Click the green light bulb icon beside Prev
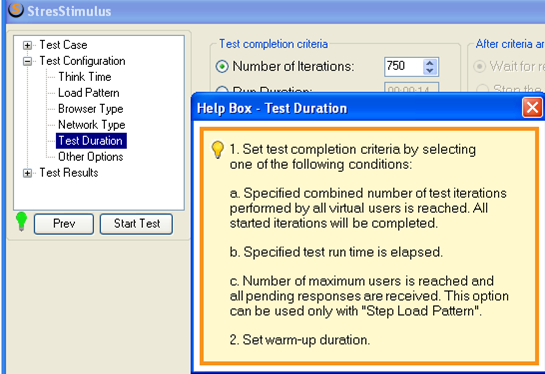This screenshot has height=374, width=545. tap(22, 221)
